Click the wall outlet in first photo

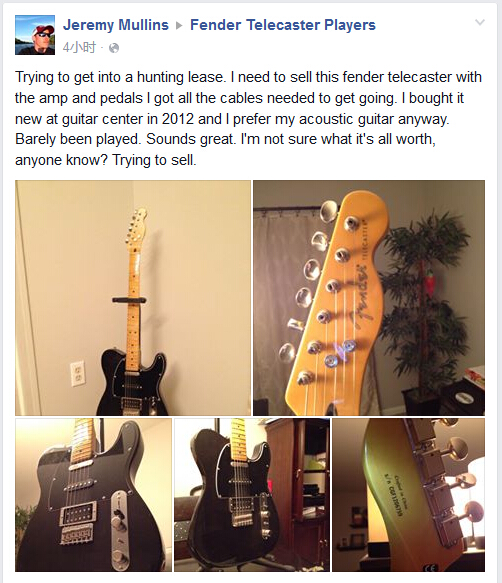coord(78,373)
